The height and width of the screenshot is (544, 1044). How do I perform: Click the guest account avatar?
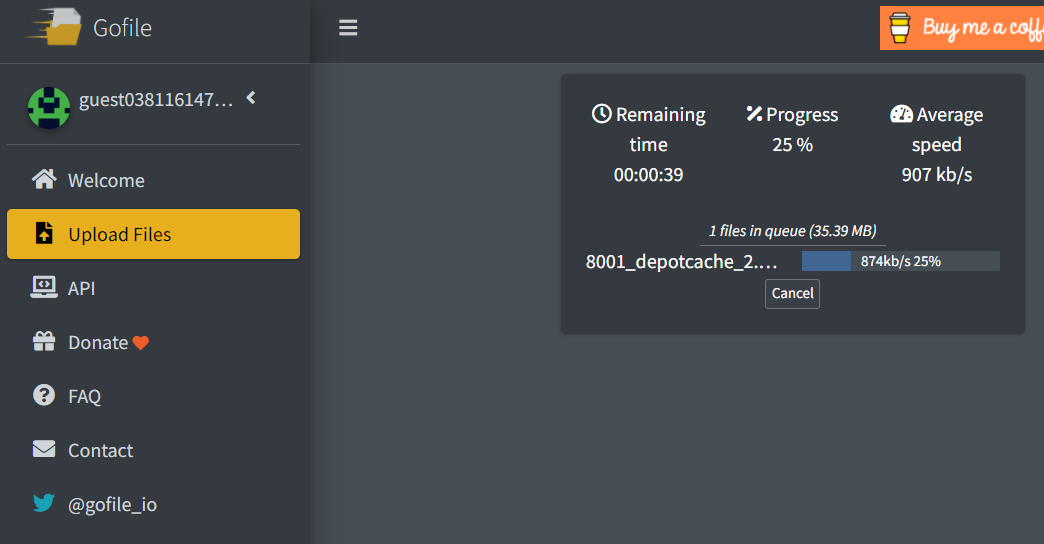pos(49,107)
